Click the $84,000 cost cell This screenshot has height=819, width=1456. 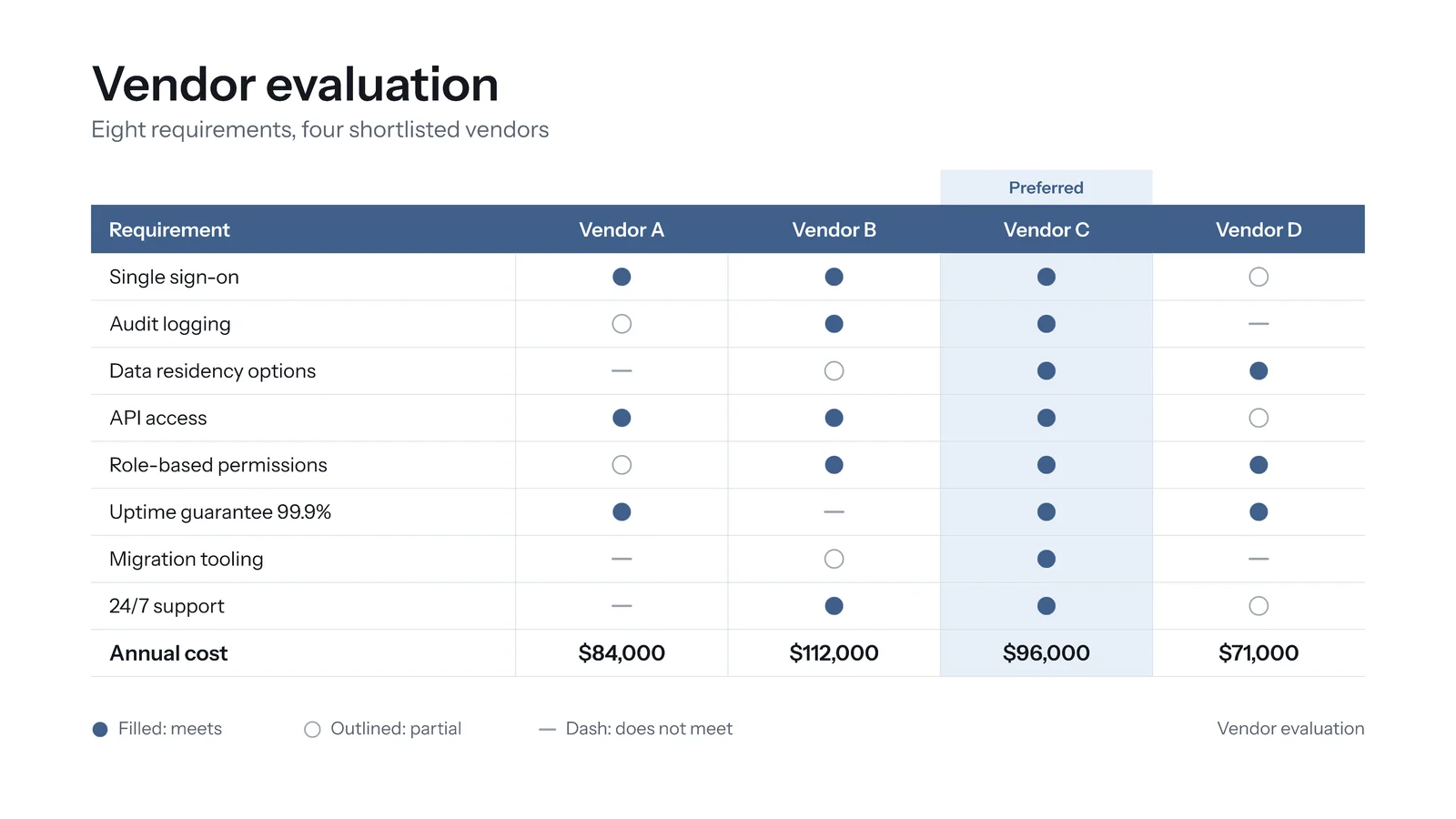point(622,653)
